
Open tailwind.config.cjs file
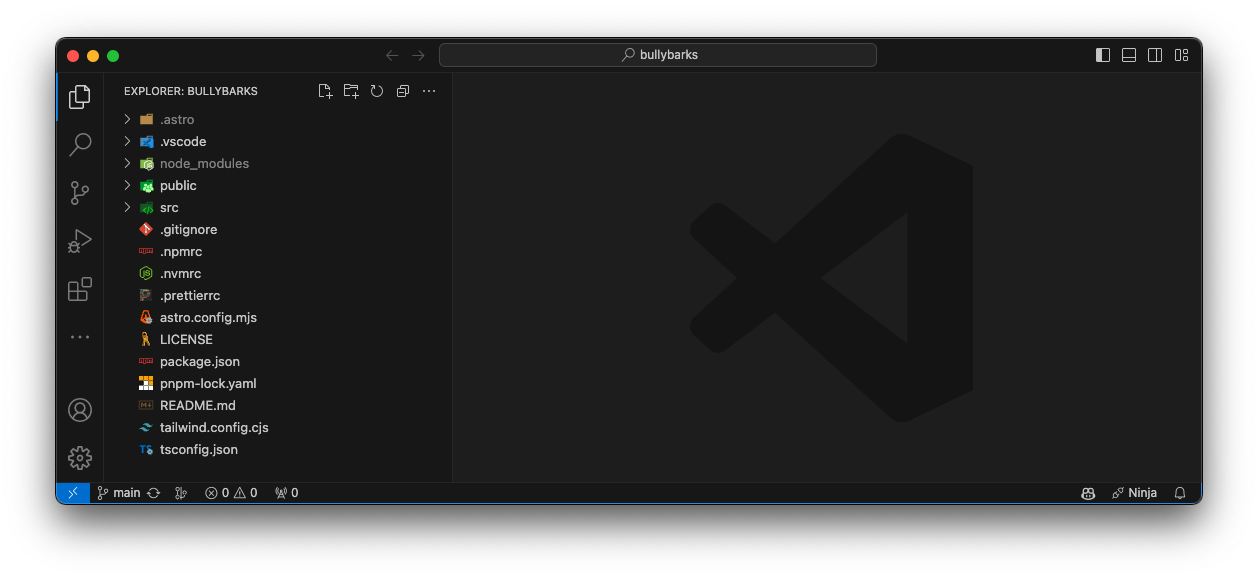(x=278, y=427)
